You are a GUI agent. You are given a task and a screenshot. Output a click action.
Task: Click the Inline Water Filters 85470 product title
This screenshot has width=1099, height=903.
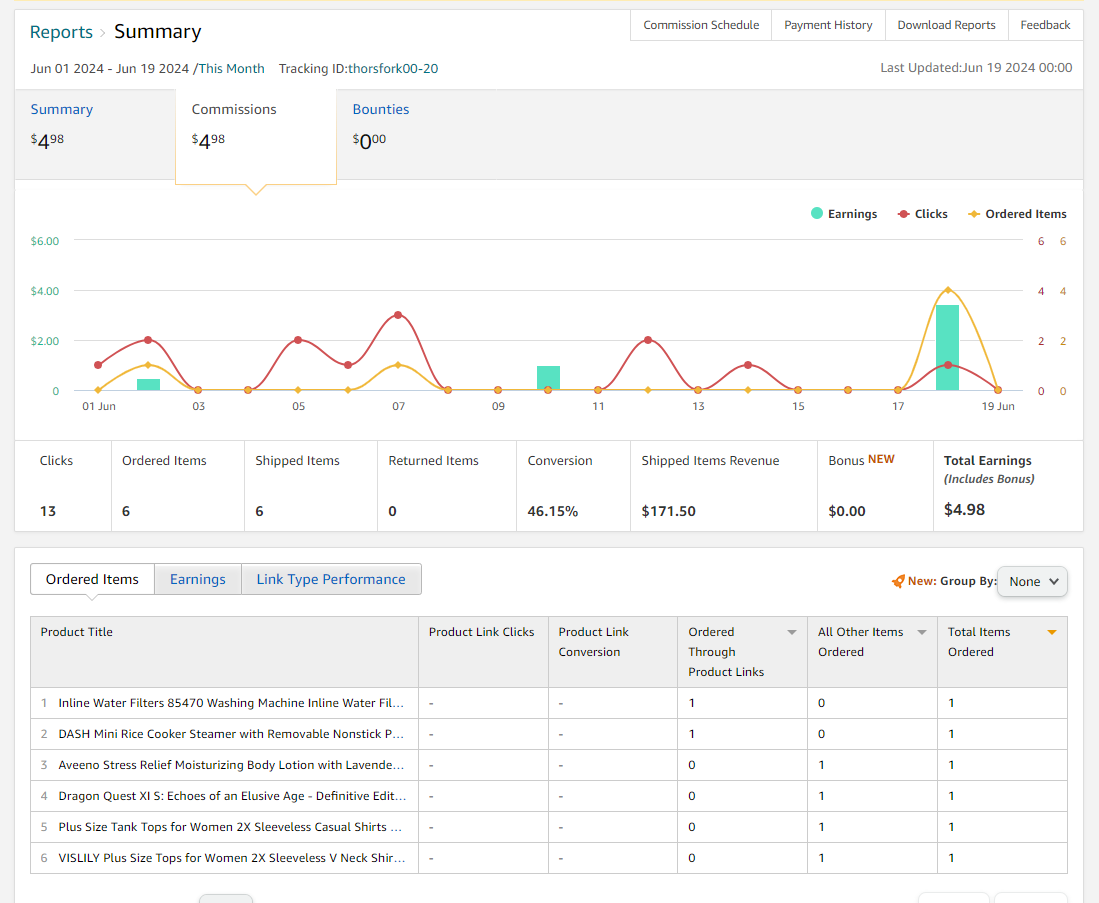point(231,703)
